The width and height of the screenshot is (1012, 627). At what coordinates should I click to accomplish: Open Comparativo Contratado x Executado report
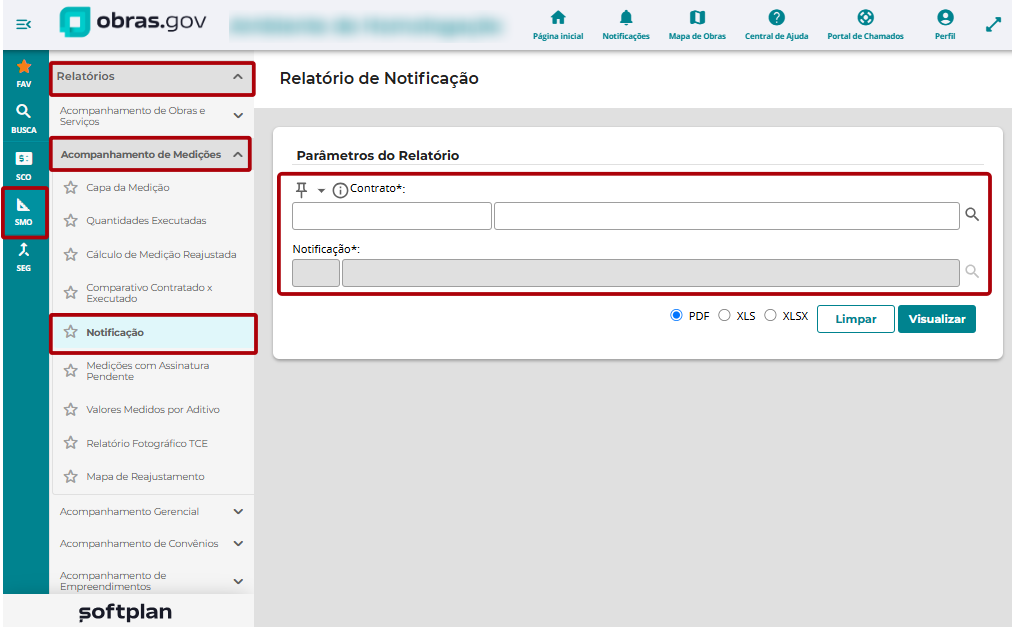[149, 293]
